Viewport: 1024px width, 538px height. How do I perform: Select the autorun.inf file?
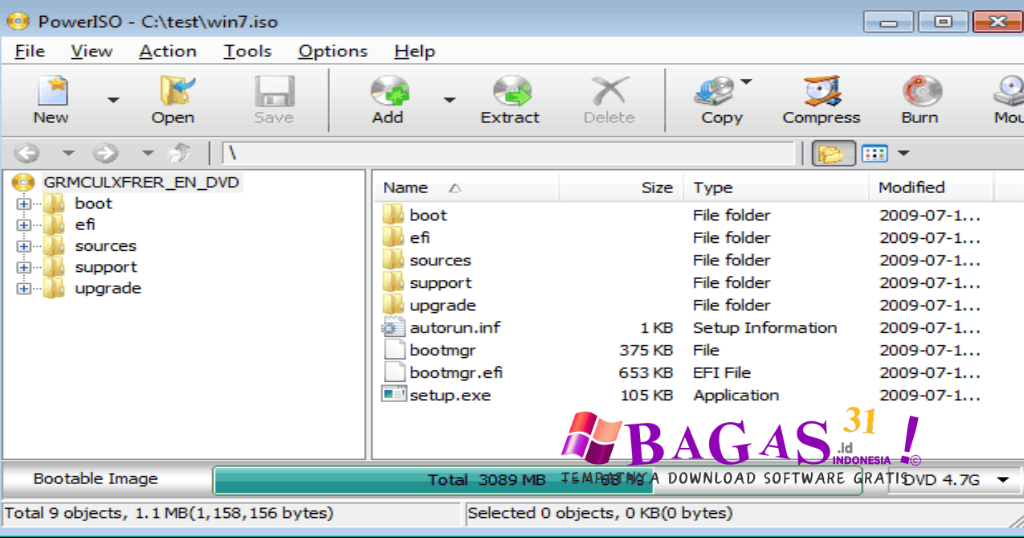point(455,328)
